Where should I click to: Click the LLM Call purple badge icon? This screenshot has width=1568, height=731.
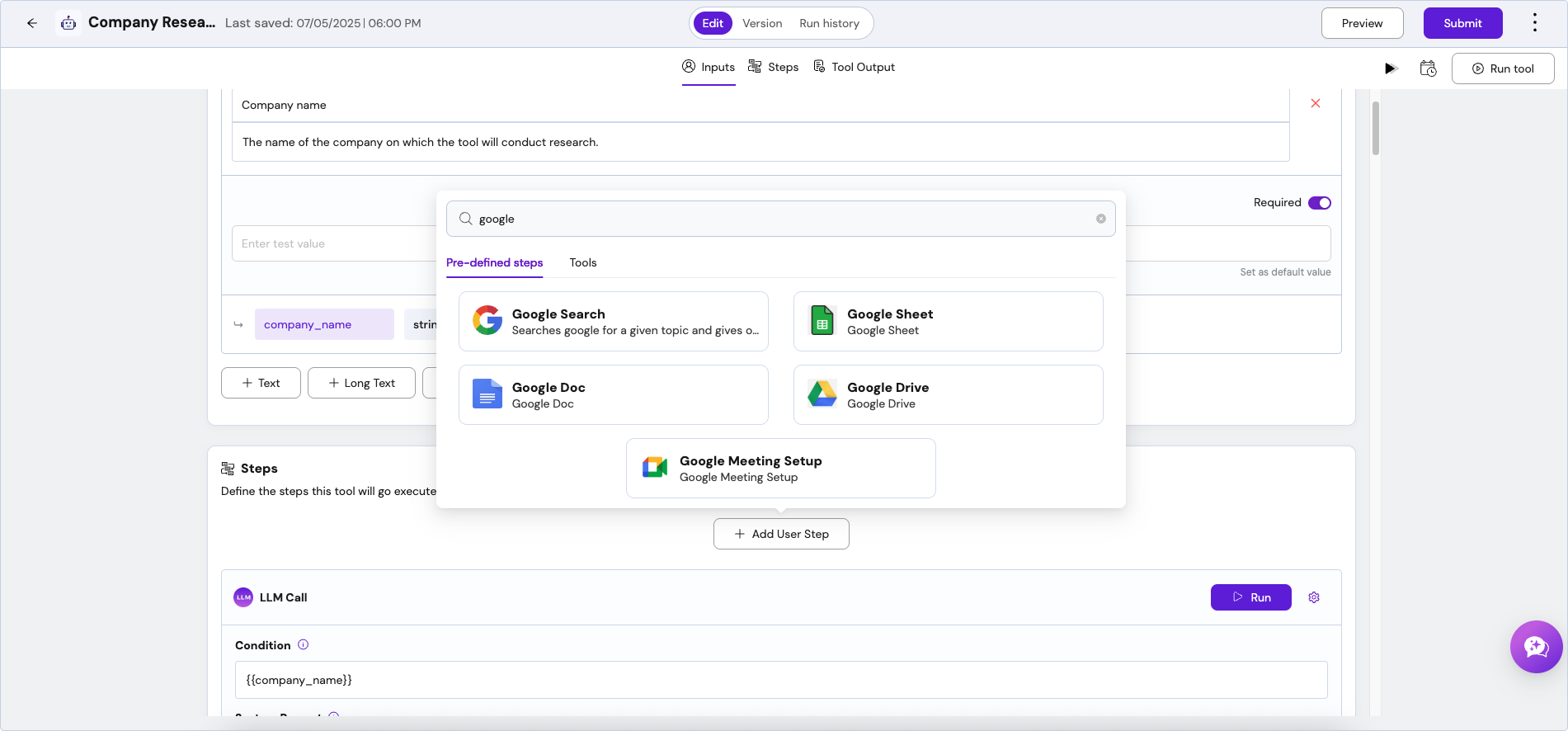[x=243, y=597]
